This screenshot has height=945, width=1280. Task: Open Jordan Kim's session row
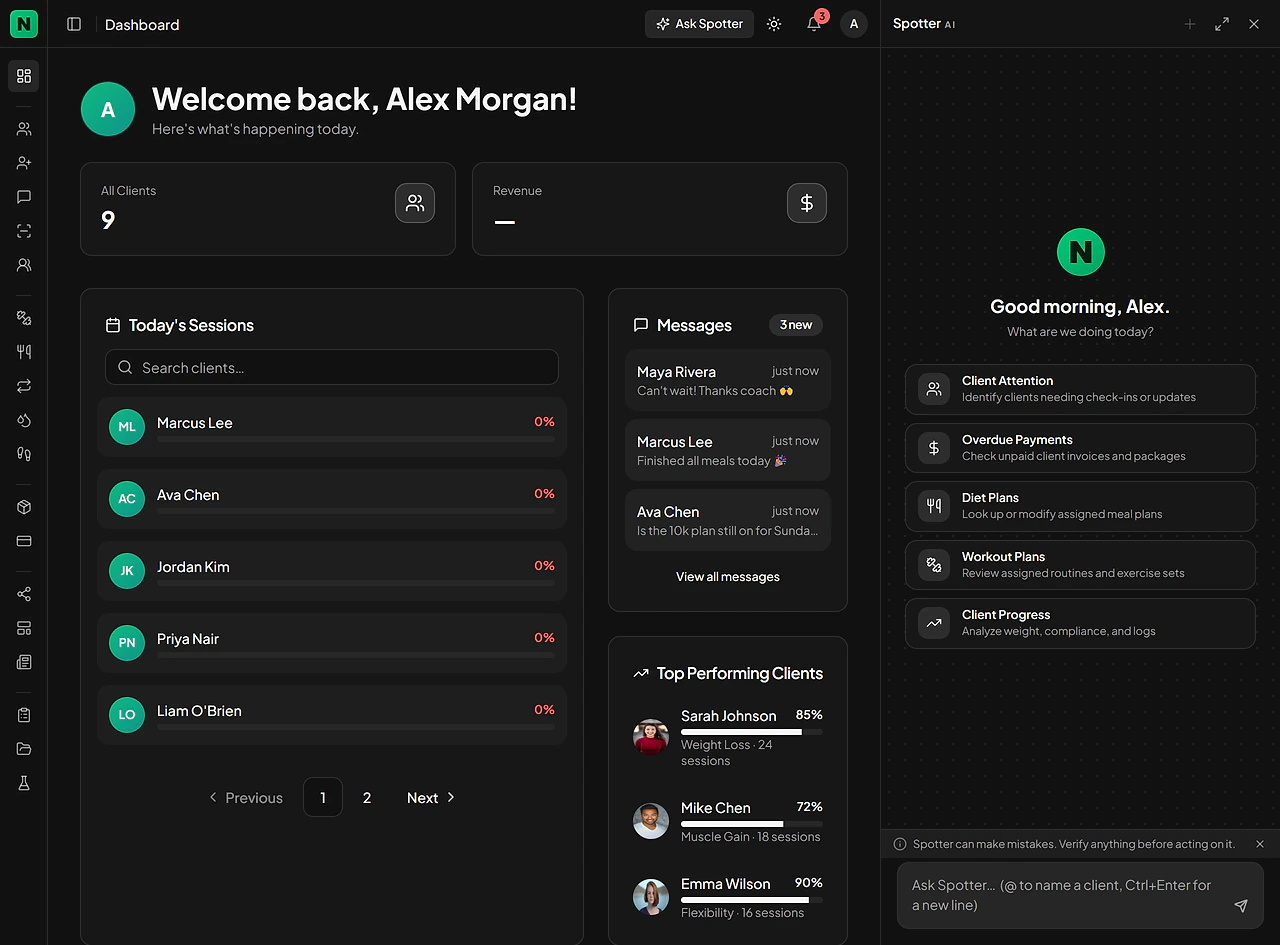pyautogui.click(x=332, y=571)
